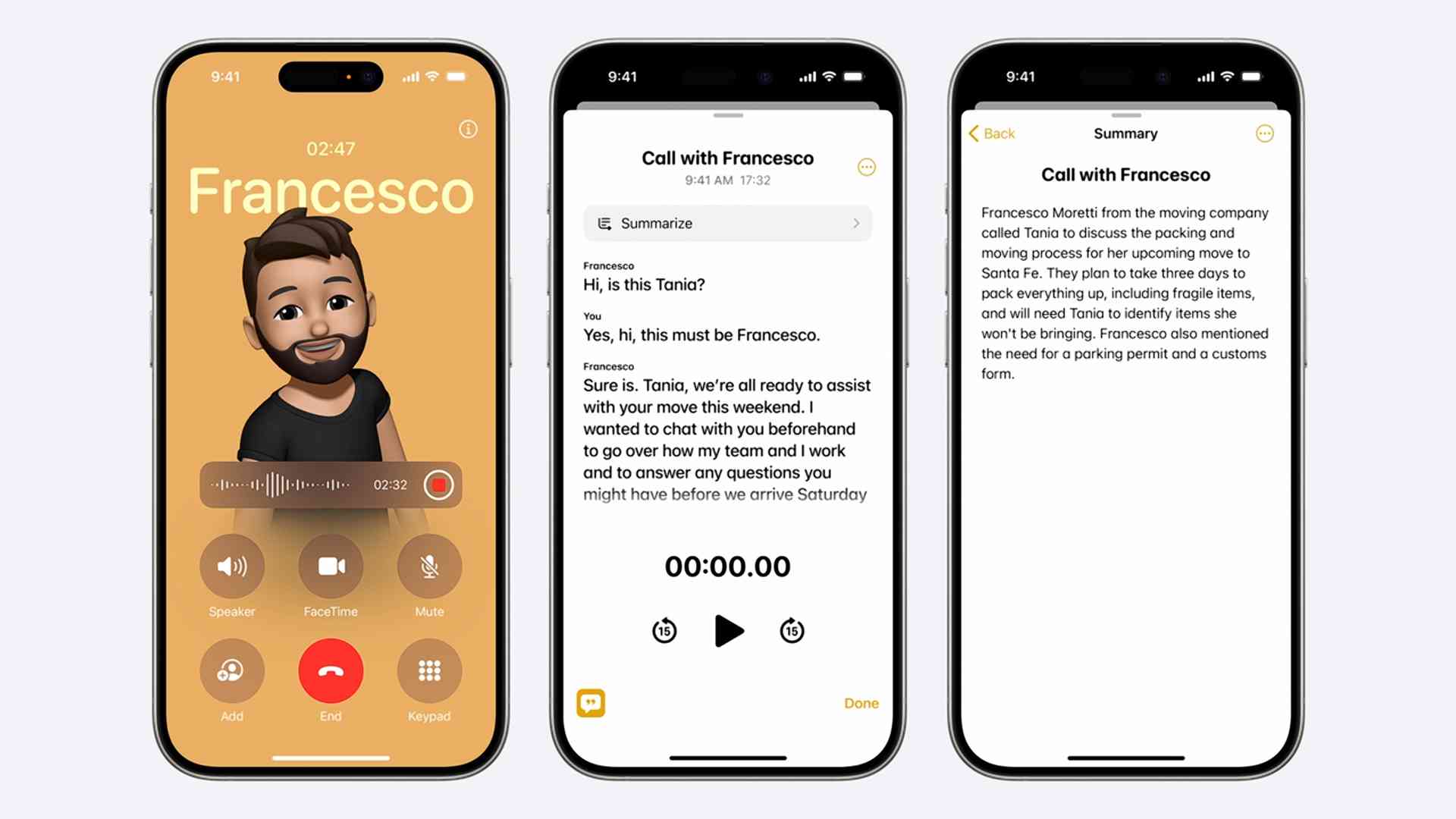Expand the three-dot options on Summary screen
This screenshot has width=1456, height=819.
(1265, 133)
